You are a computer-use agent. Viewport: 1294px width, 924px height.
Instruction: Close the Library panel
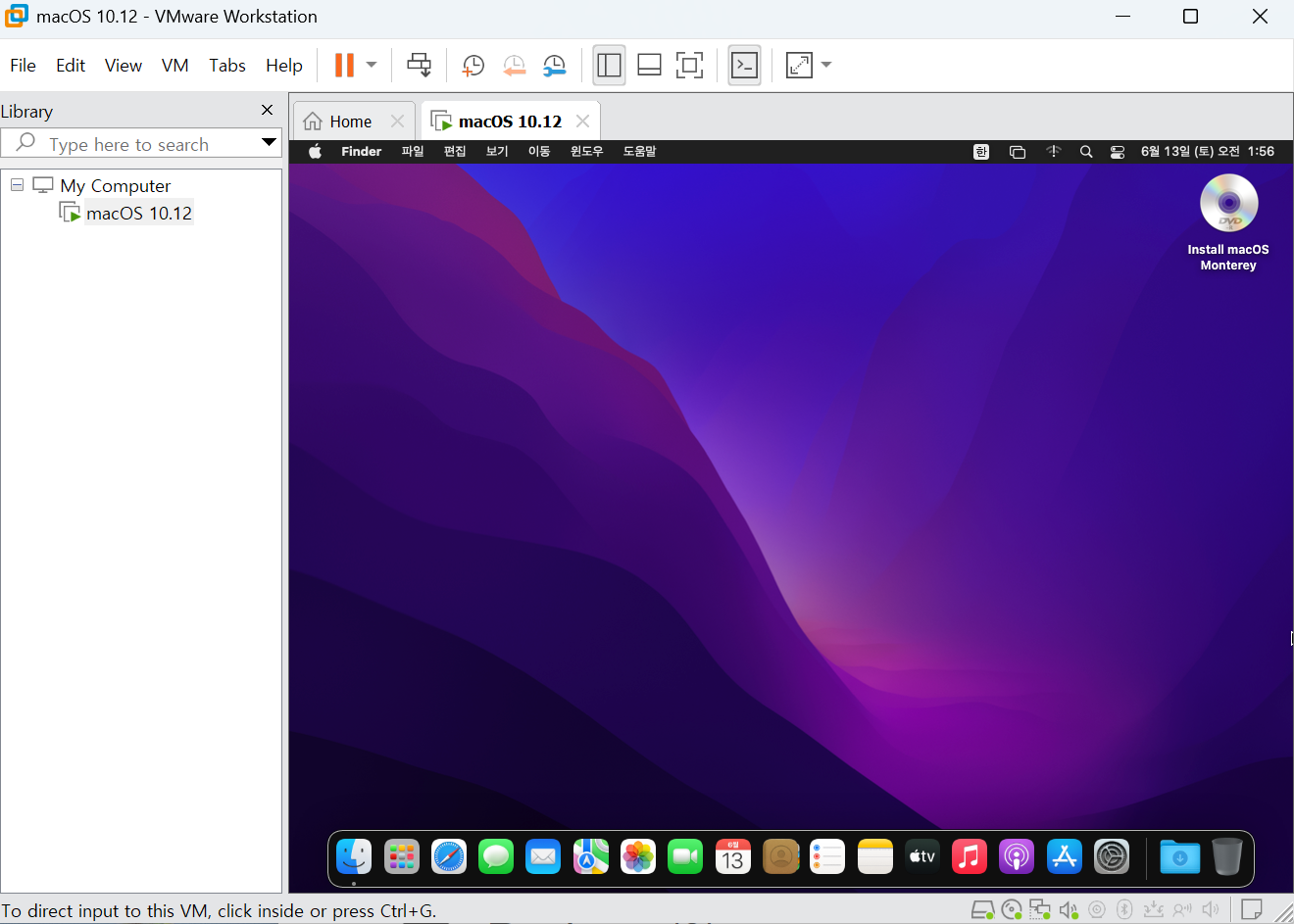[x=268, y=110]
